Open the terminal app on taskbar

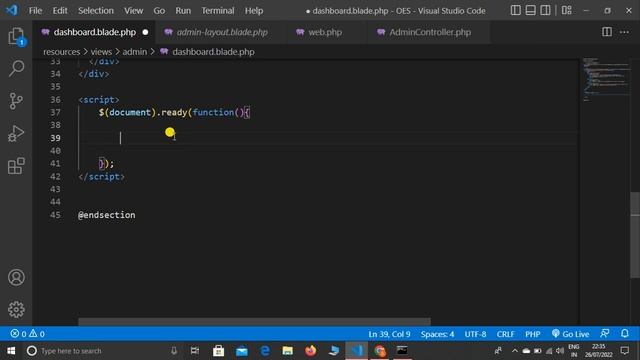click(x=402, y=351)
